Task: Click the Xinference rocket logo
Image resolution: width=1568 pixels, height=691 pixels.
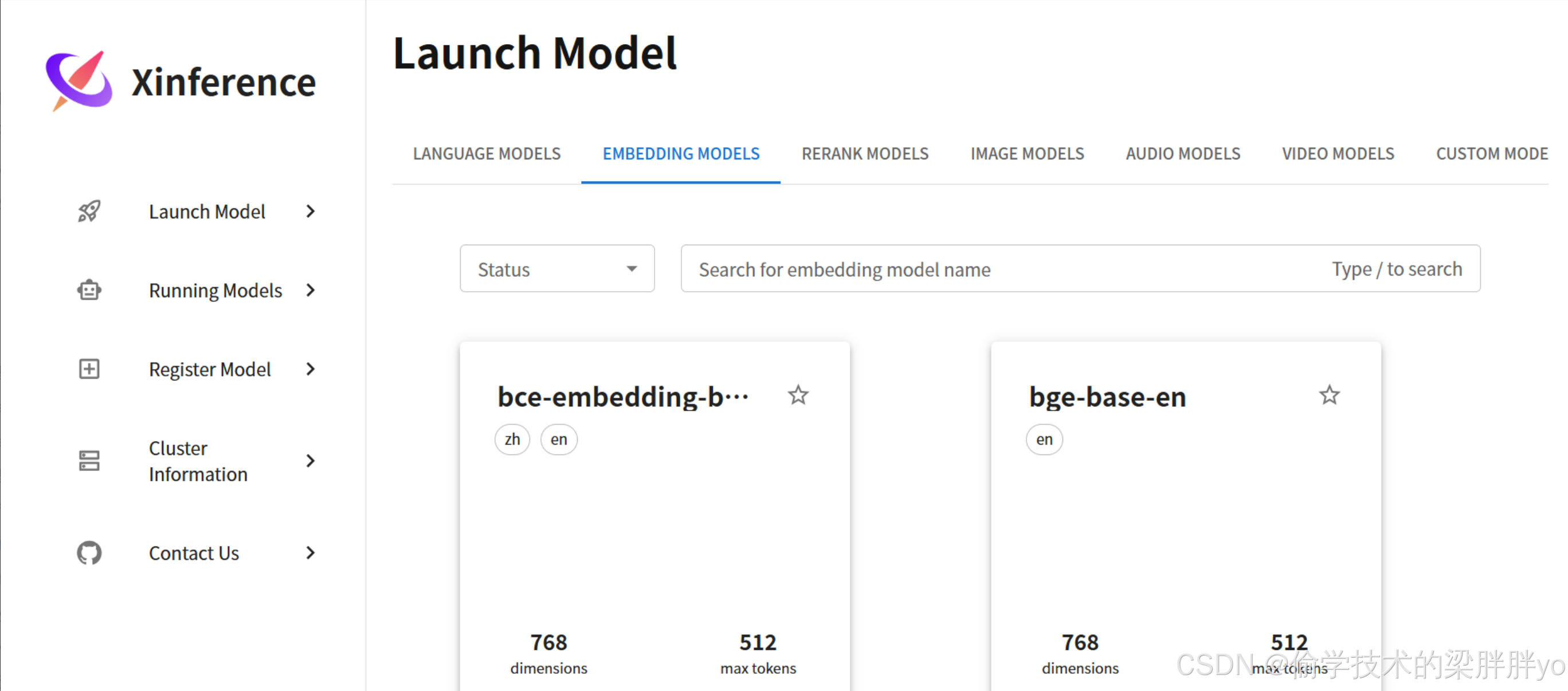Action: pos(79,81)
